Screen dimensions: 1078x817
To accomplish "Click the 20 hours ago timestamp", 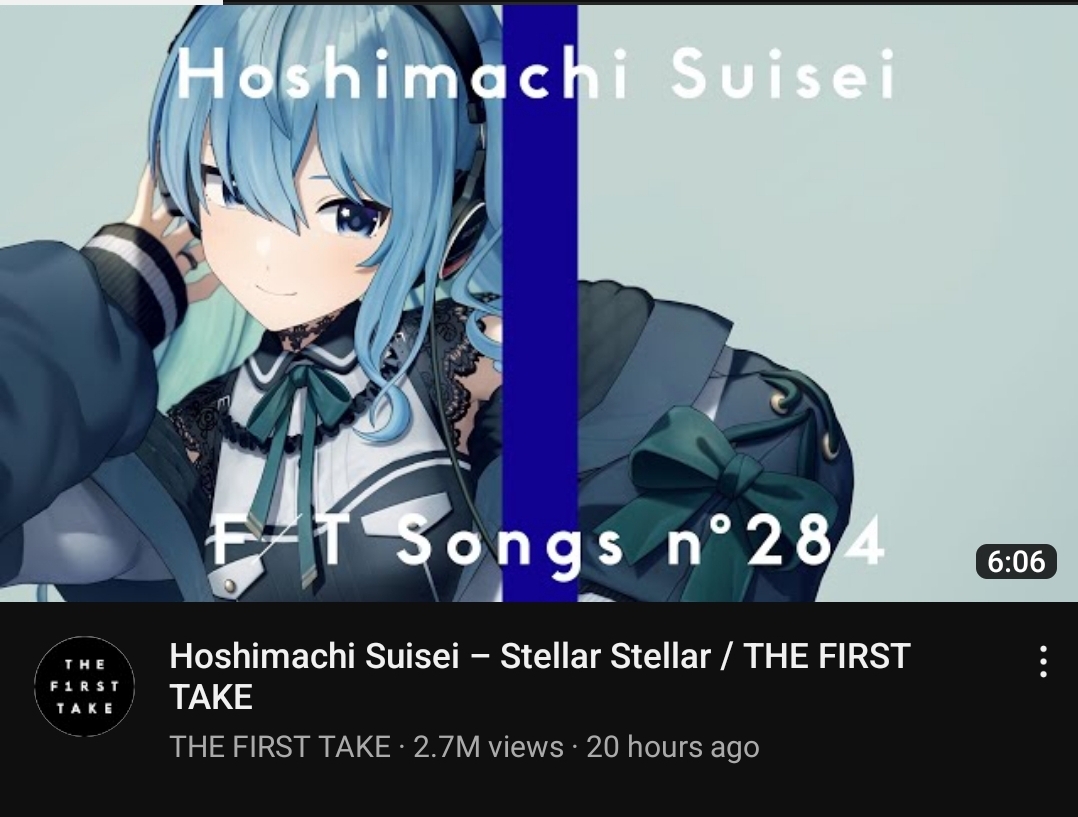I will point(672,746).
